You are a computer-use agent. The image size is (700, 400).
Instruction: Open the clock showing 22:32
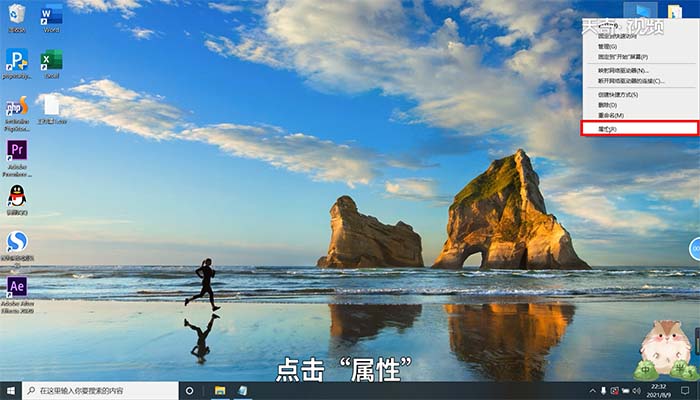pyautogui.click(x=658, y=391)
